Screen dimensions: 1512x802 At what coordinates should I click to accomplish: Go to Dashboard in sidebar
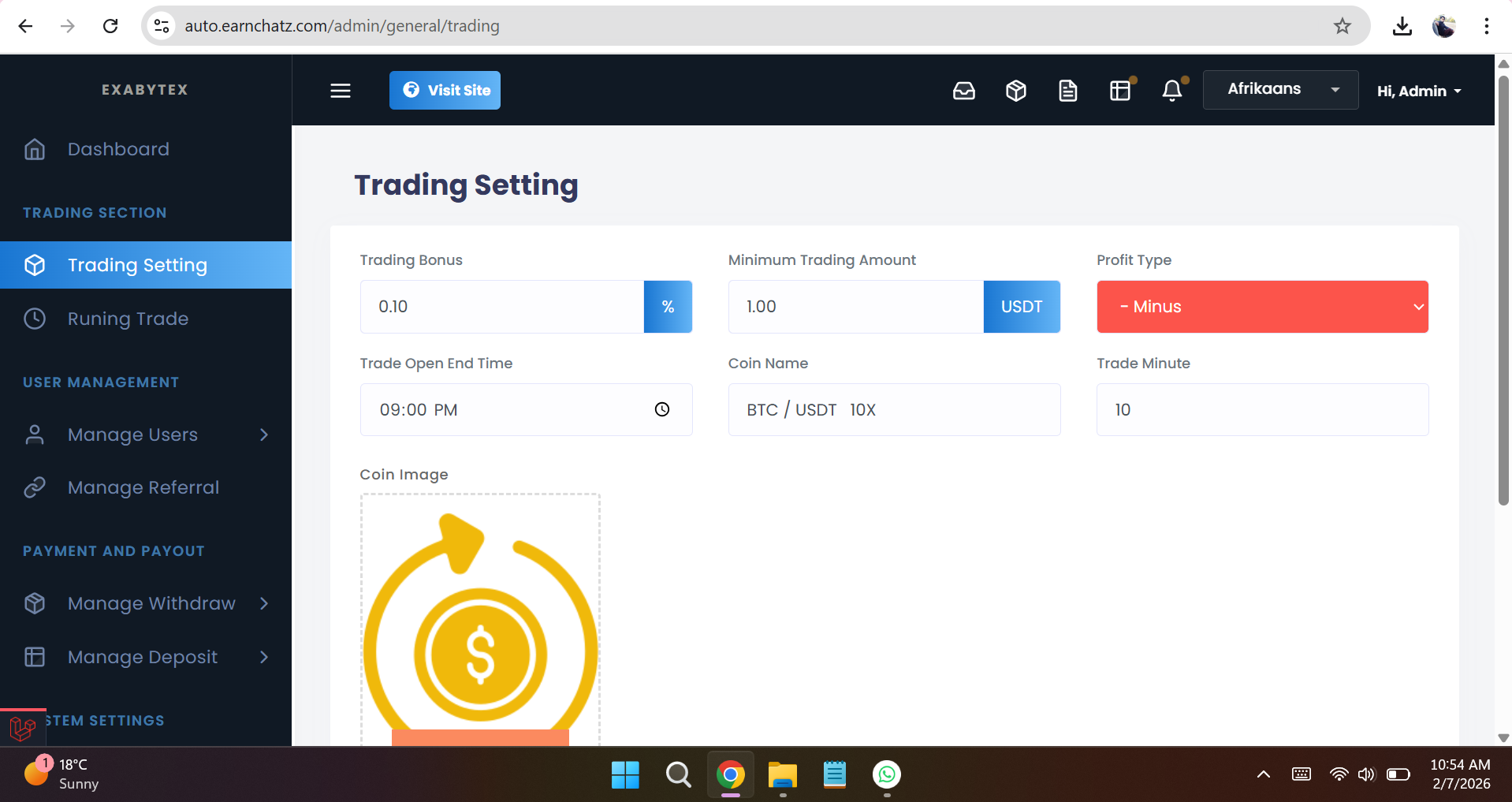point(118,149)
